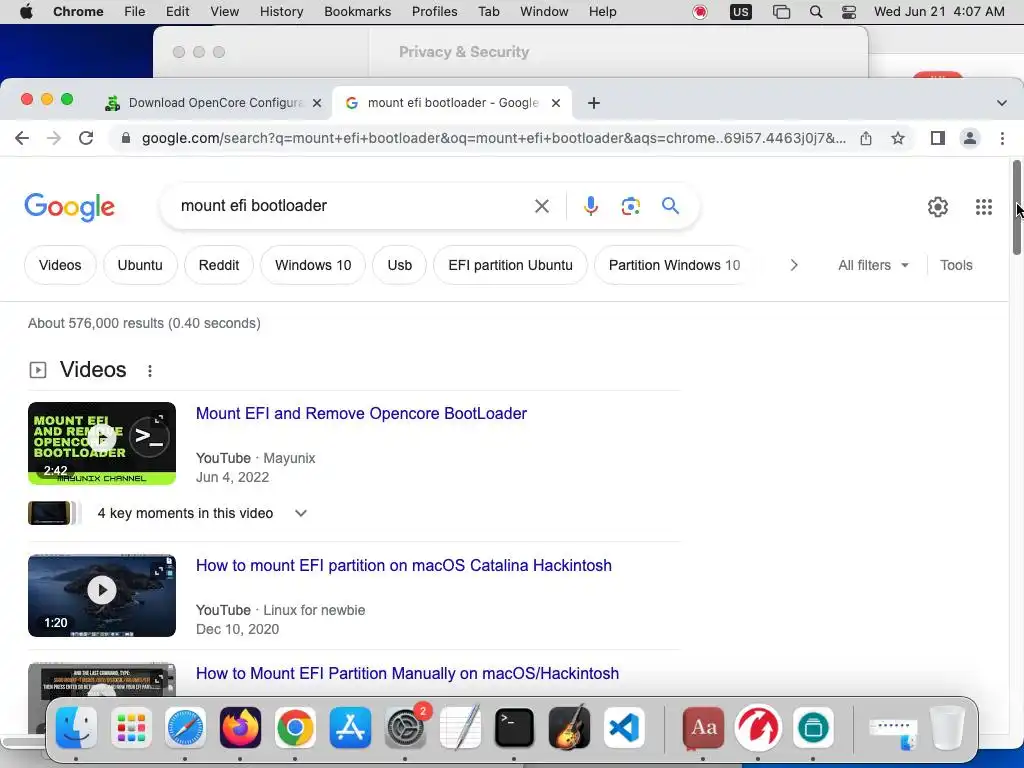Open How to Mount EFI Partition Manually link

(x=408, y=673)
